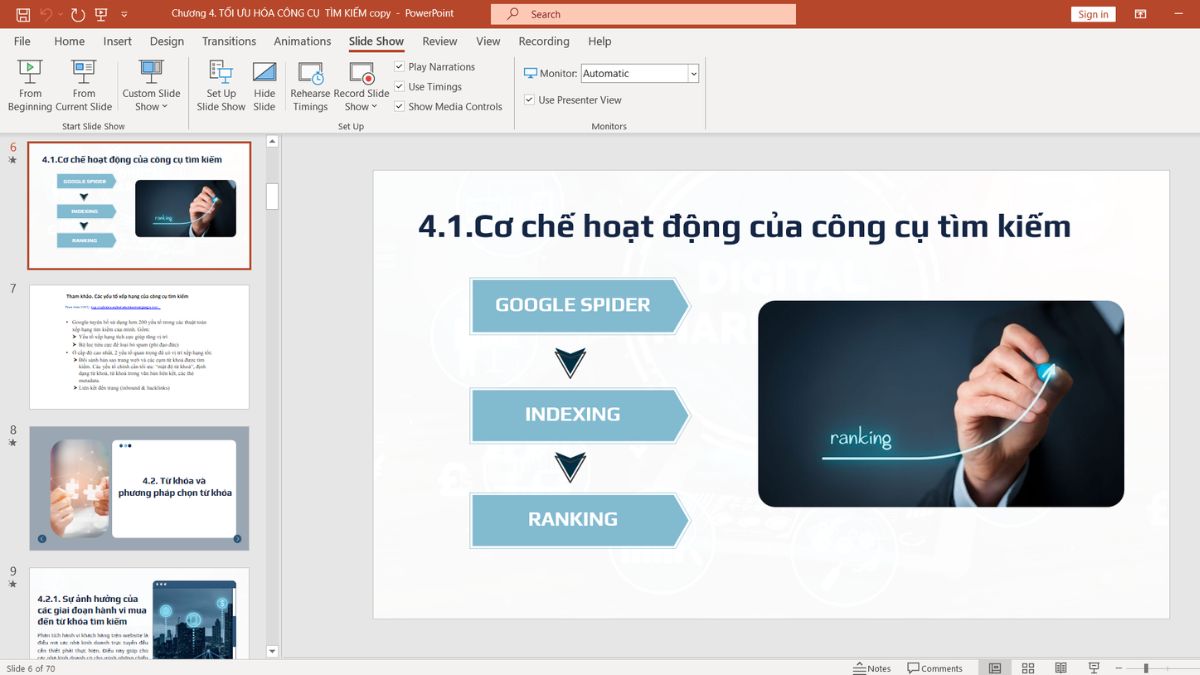The width and height of the screenshot is (1200, 675).
Task: Click the Save icon in title bar
Action: pos(23,14)
